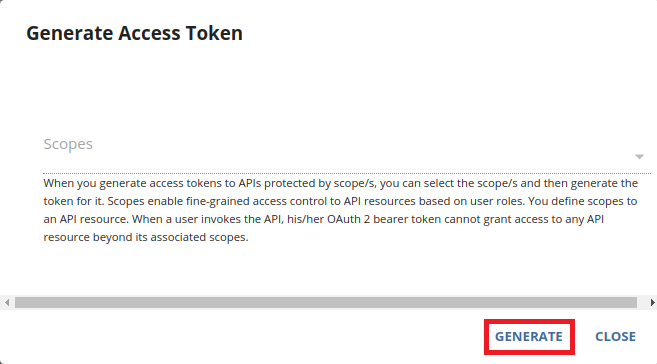657x364 pixels.
Task: Click the scopes description paragraph
Action: tap(341, 210)
